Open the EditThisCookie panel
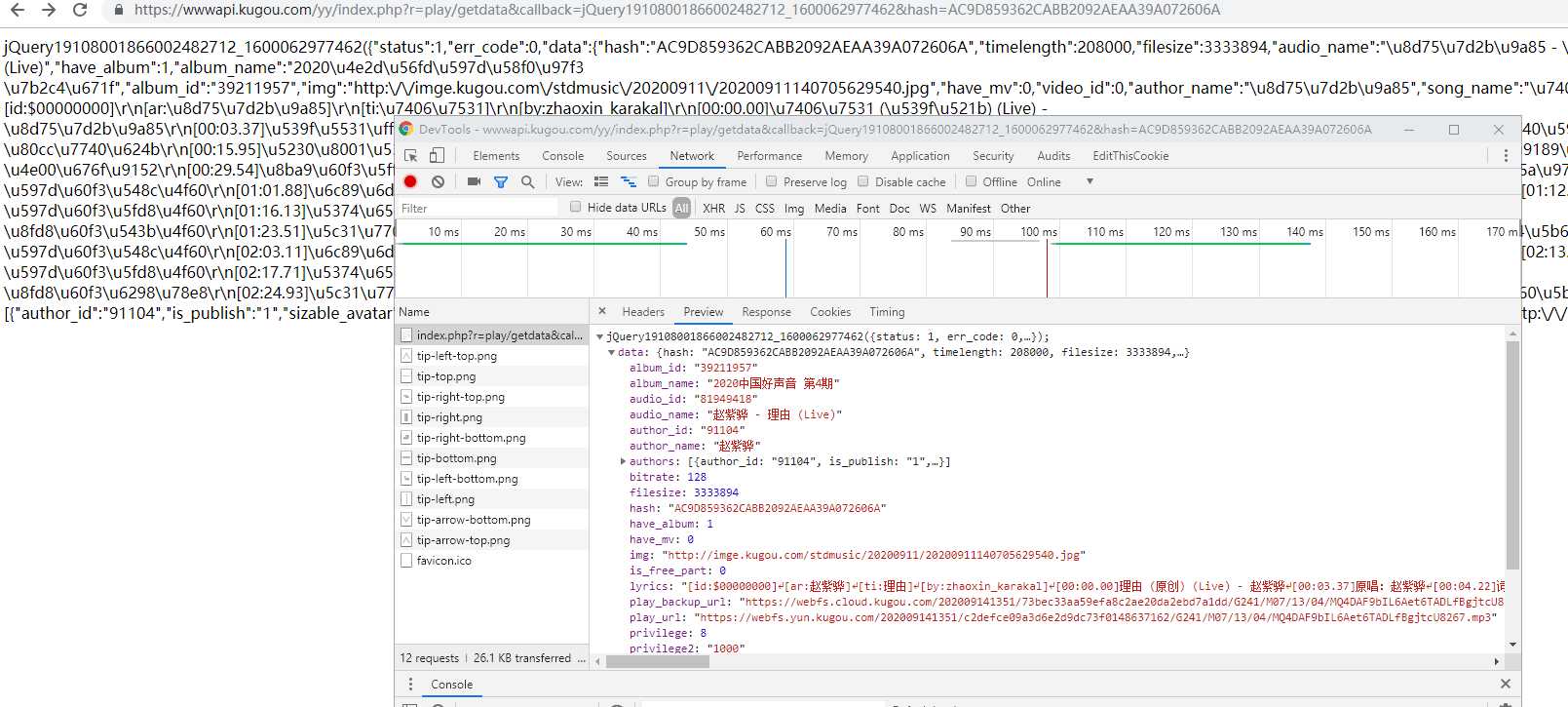Viewport: 1568px width, 707px height. (x=1130, y=156)
